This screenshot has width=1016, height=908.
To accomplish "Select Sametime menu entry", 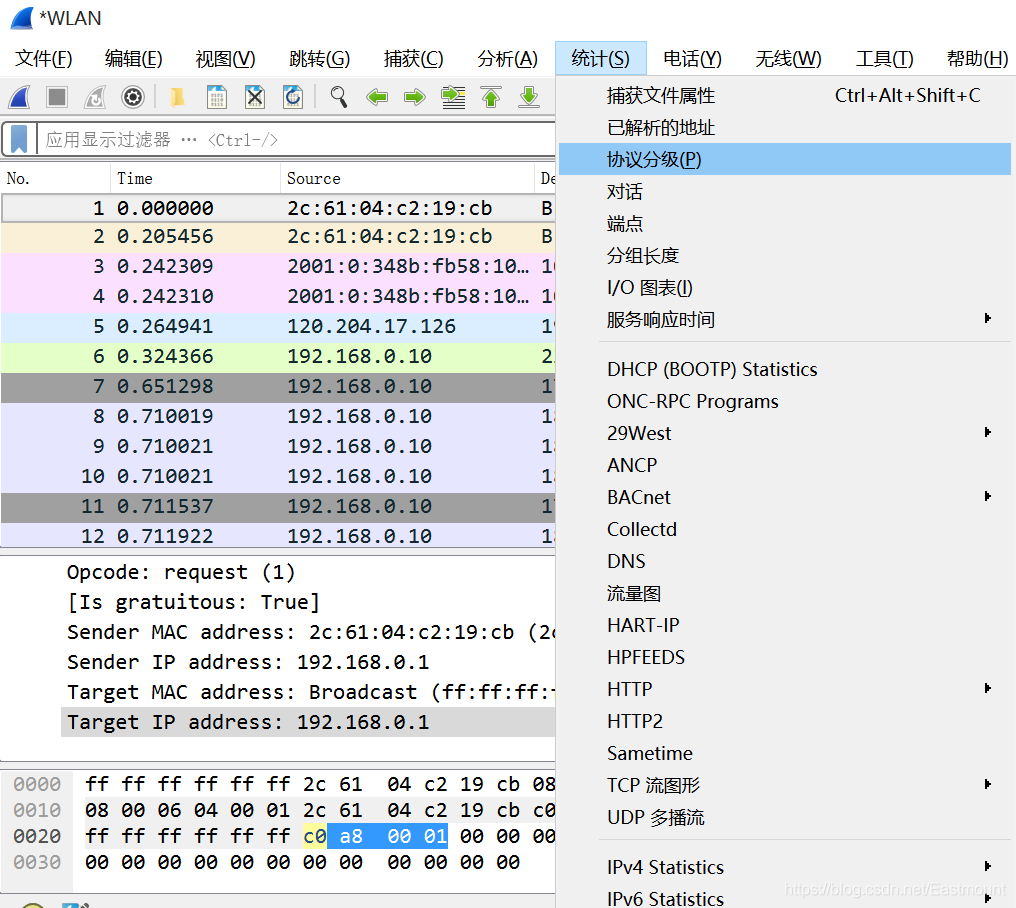I will 785,753.
